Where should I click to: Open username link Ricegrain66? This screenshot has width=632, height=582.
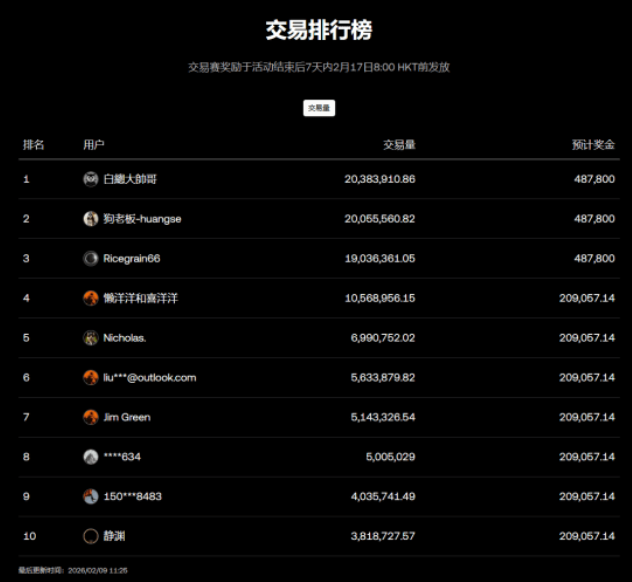[132, 258]
